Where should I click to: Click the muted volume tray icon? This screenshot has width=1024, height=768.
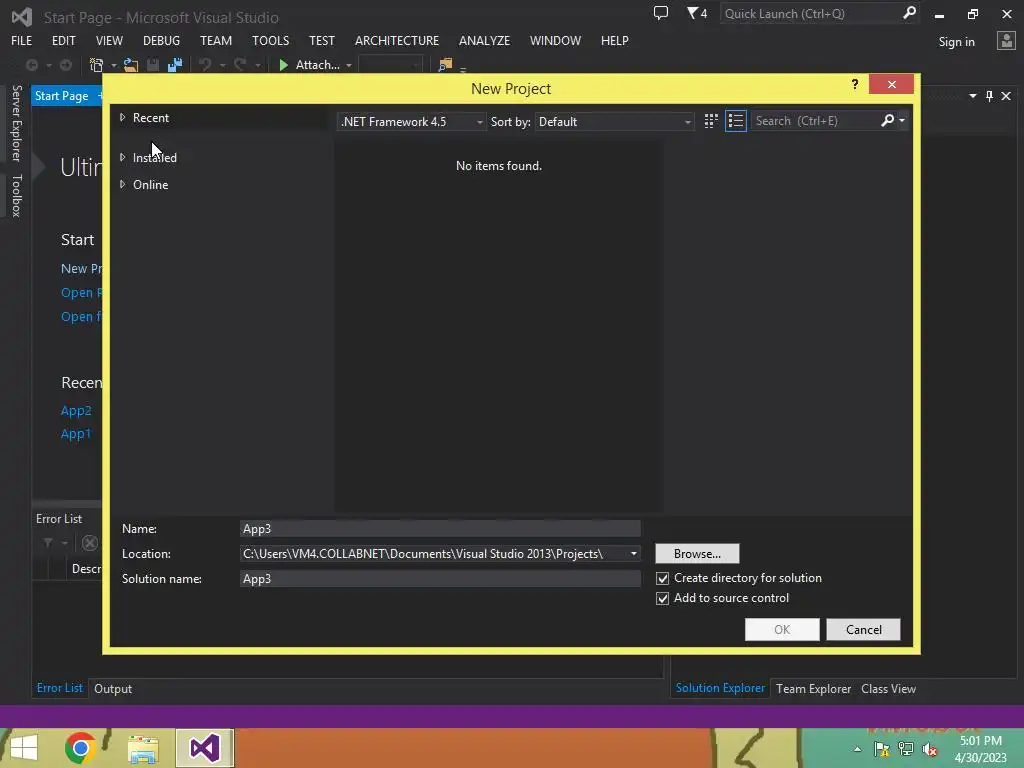pos(930,750)
